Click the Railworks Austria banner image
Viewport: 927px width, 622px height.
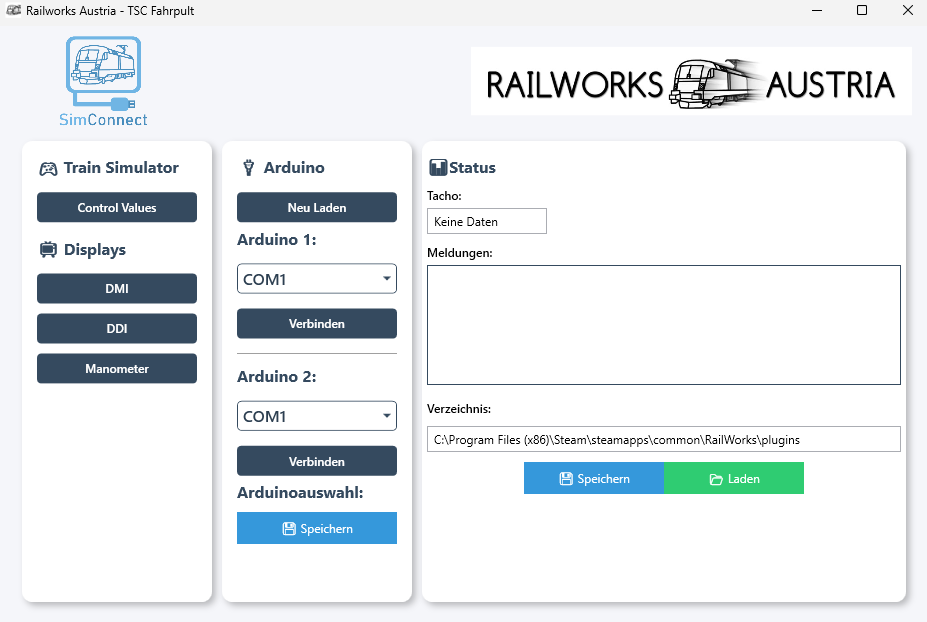pyautogui.click(x=691, y=81)
